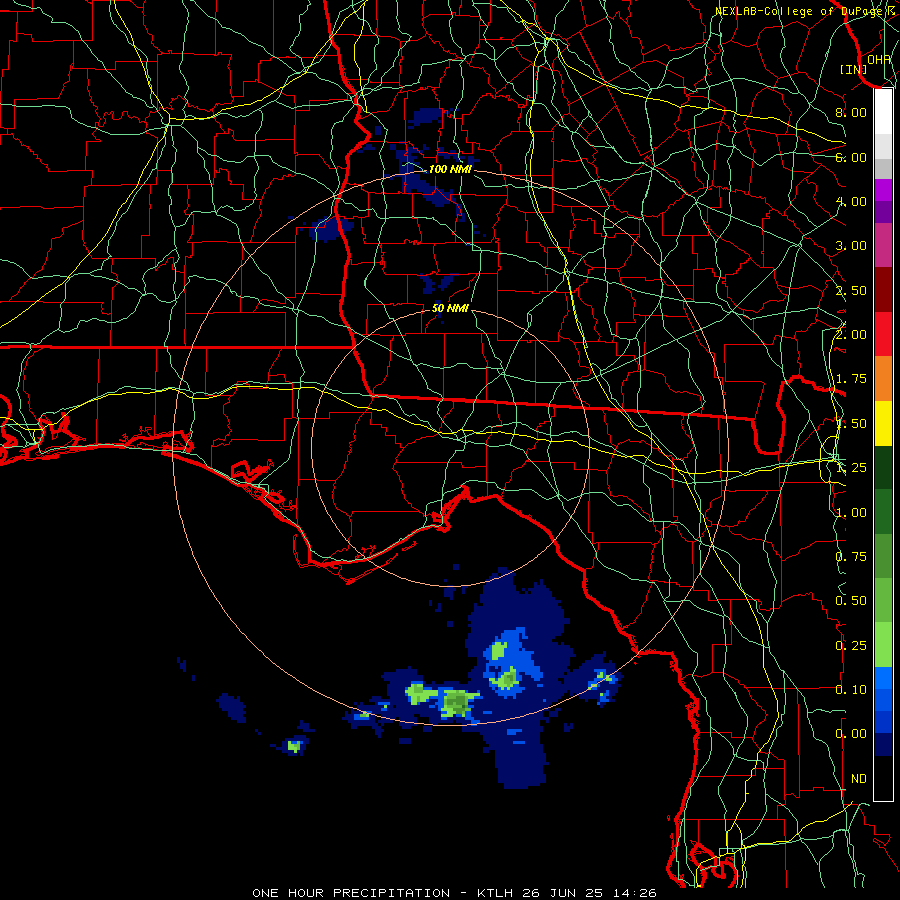The image size is (900, 900).
Task: Click the OHR product label
Action: point(878,59)
